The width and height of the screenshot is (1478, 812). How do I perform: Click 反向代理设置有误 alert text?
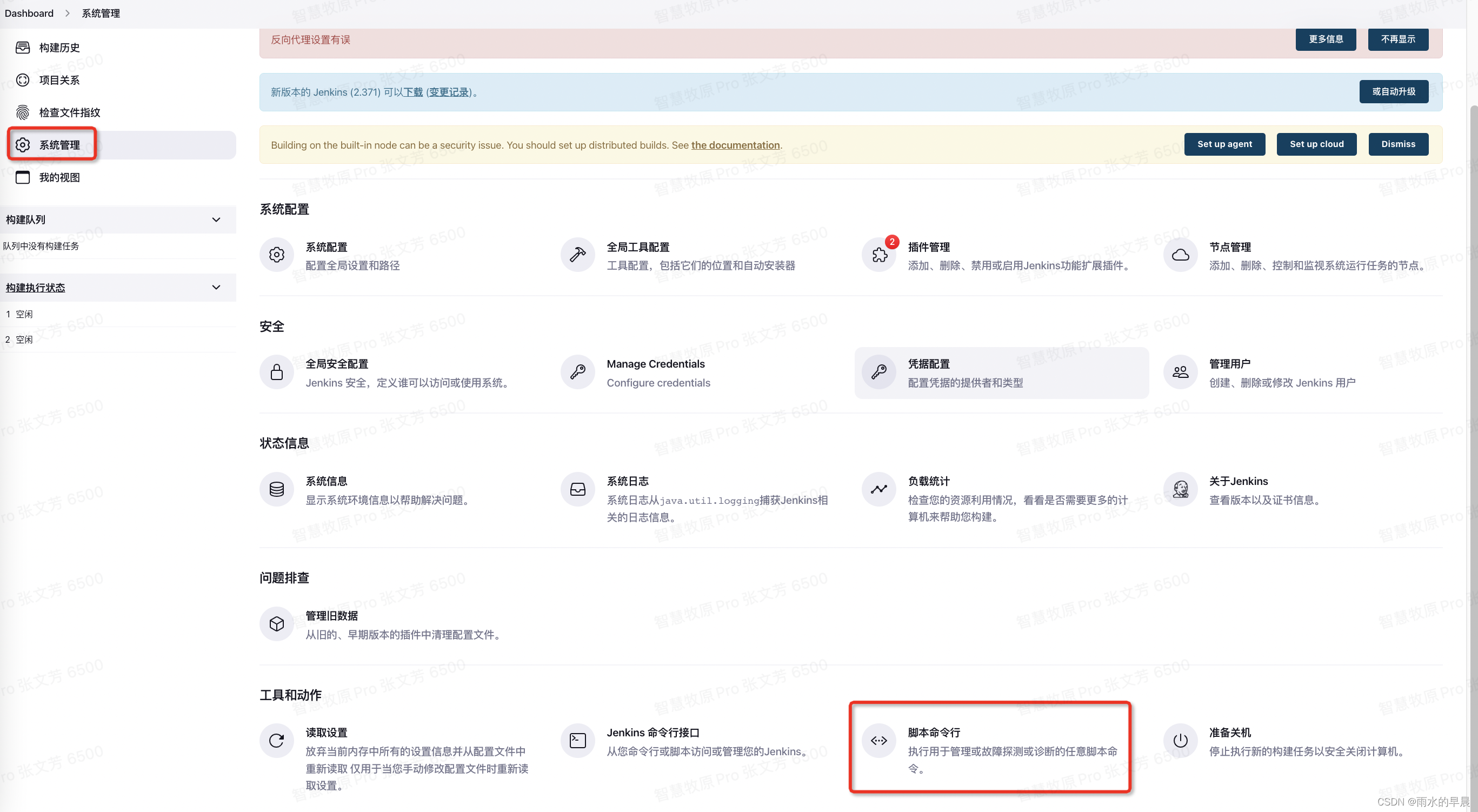[x=310, y=39]
